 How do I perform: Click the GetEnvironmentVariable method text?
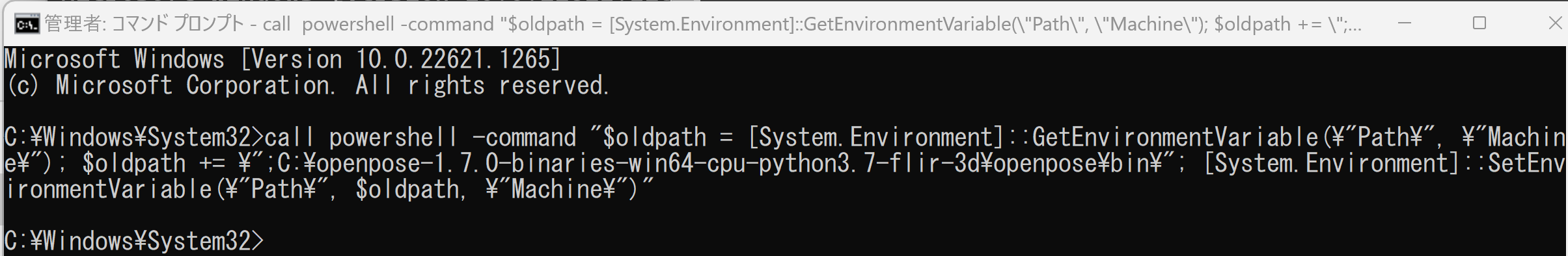1176,137
